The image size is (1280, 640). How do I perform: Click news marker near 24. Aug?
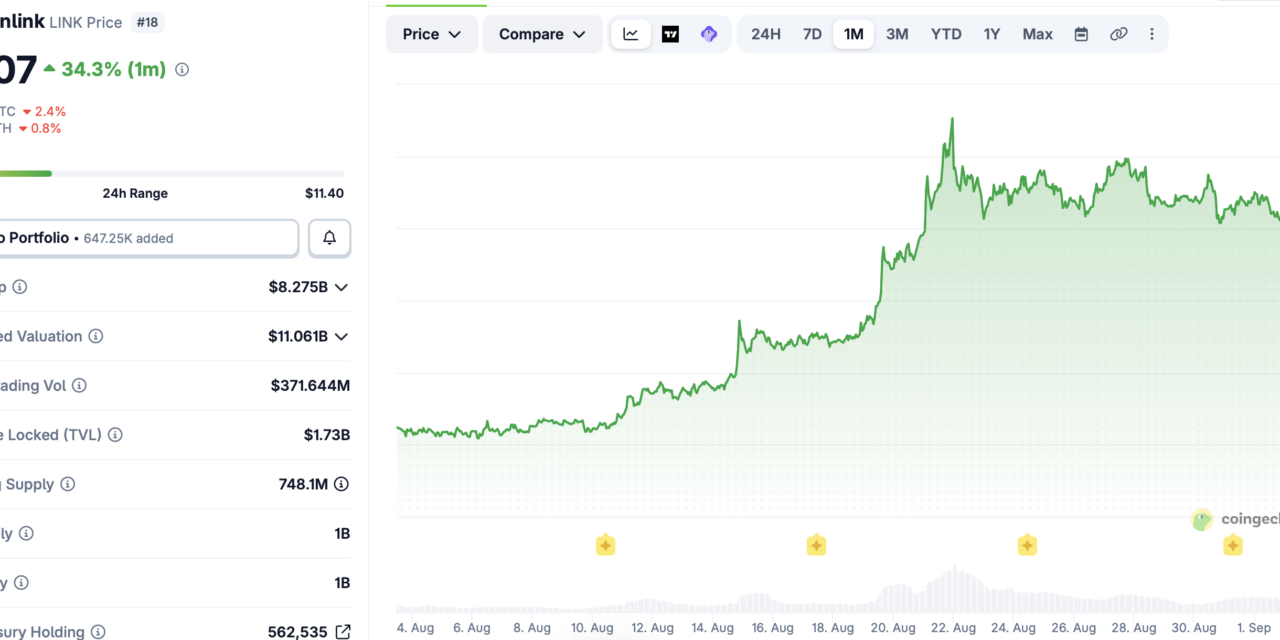click(x=1027, y=545)
